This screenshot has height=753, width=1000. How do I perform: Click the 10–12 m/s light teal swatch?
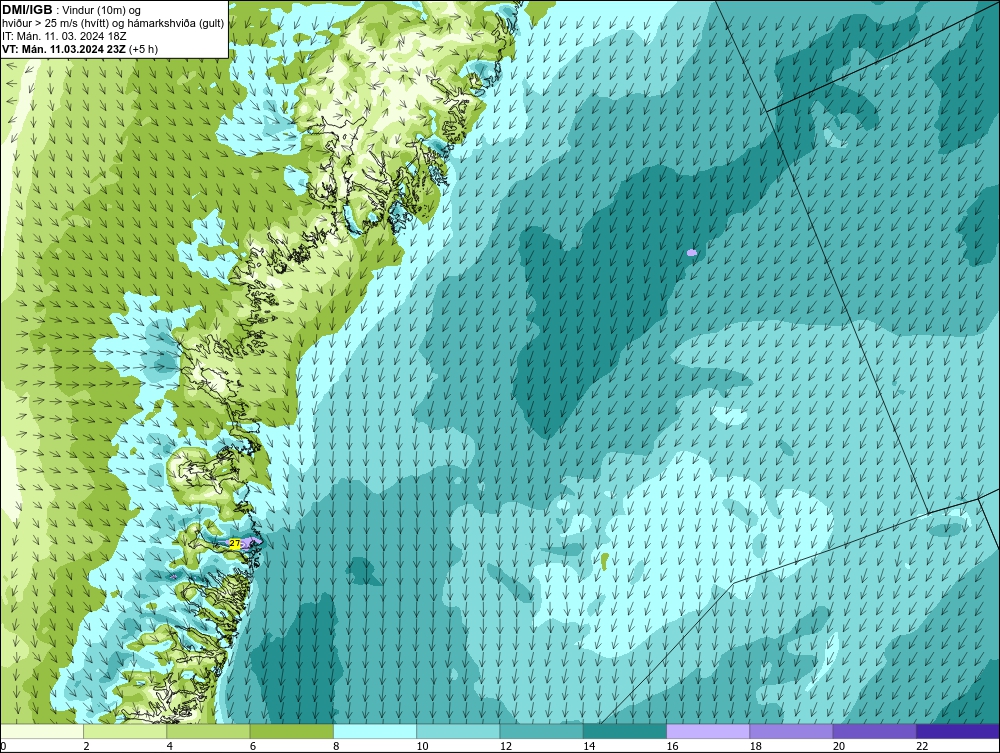click(x=458, y=731)
